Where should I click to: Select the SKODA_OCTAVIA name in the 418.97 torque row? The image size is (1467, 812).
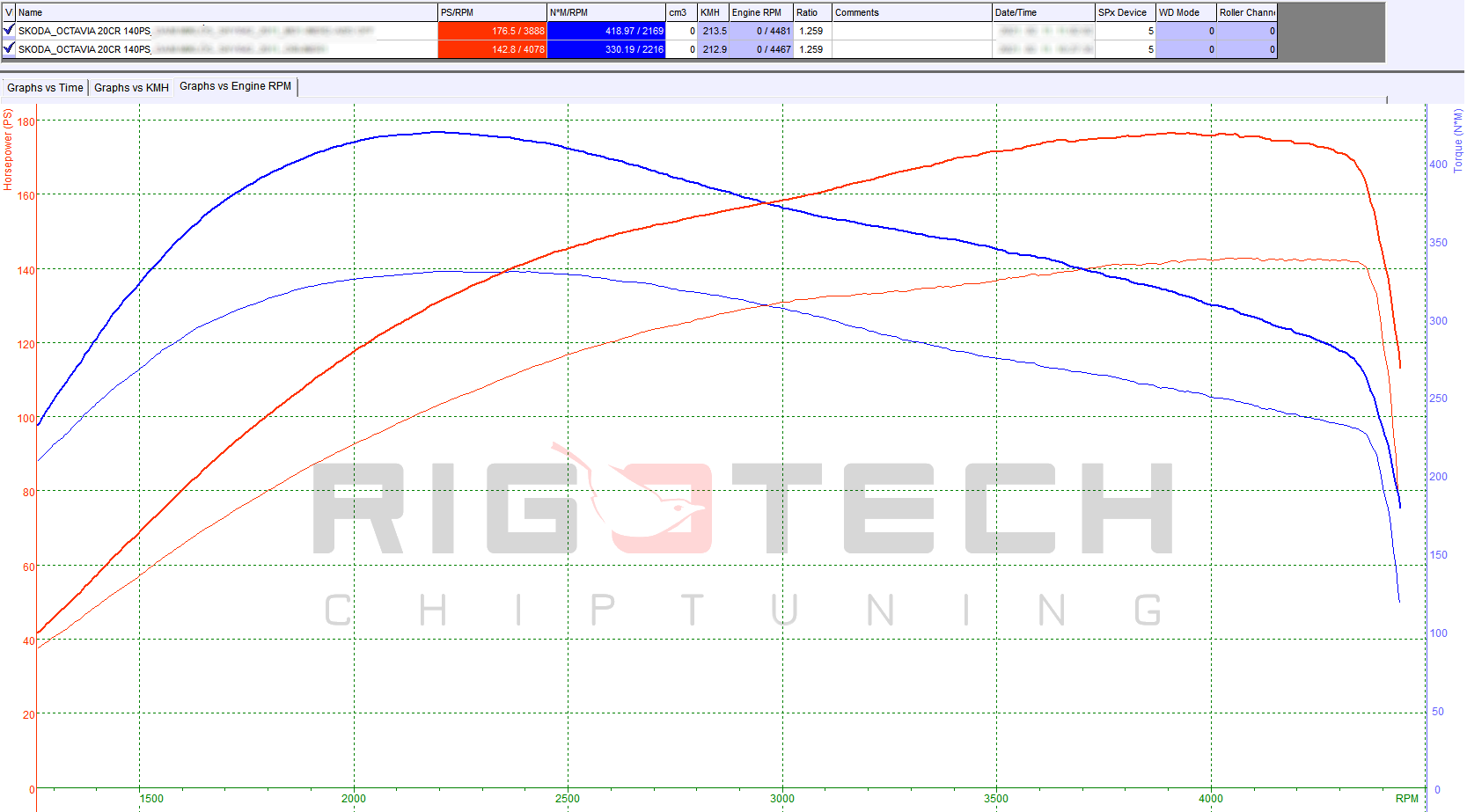click(226, 31)
